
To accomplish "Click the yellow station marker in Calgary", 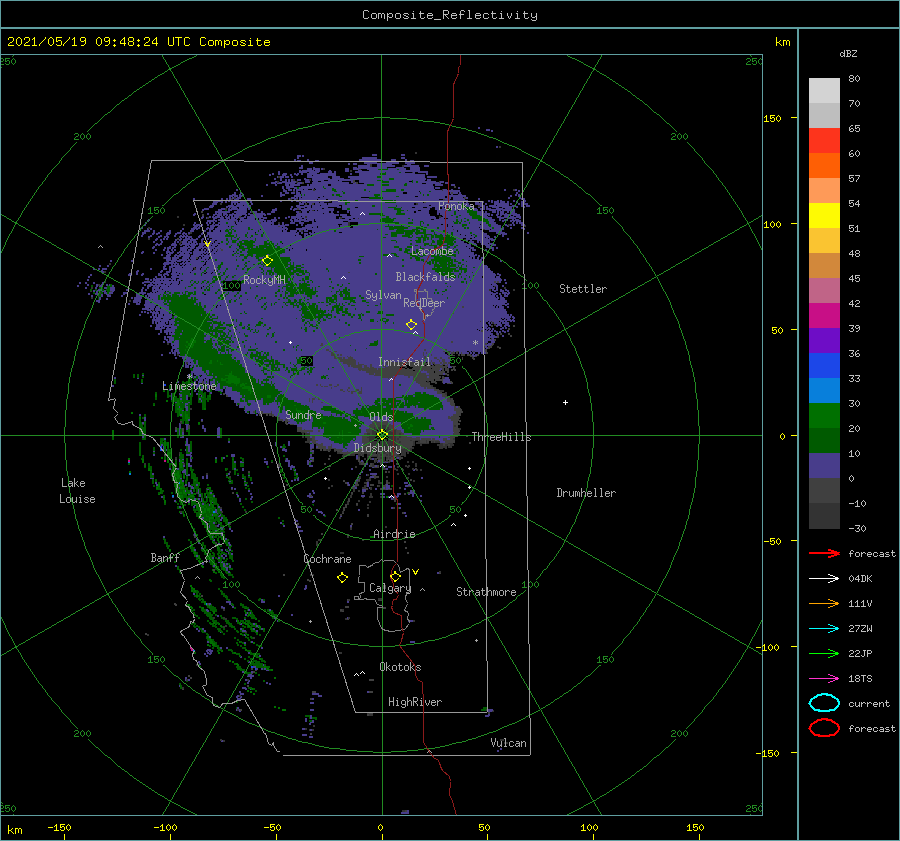I will pos(395,576).
